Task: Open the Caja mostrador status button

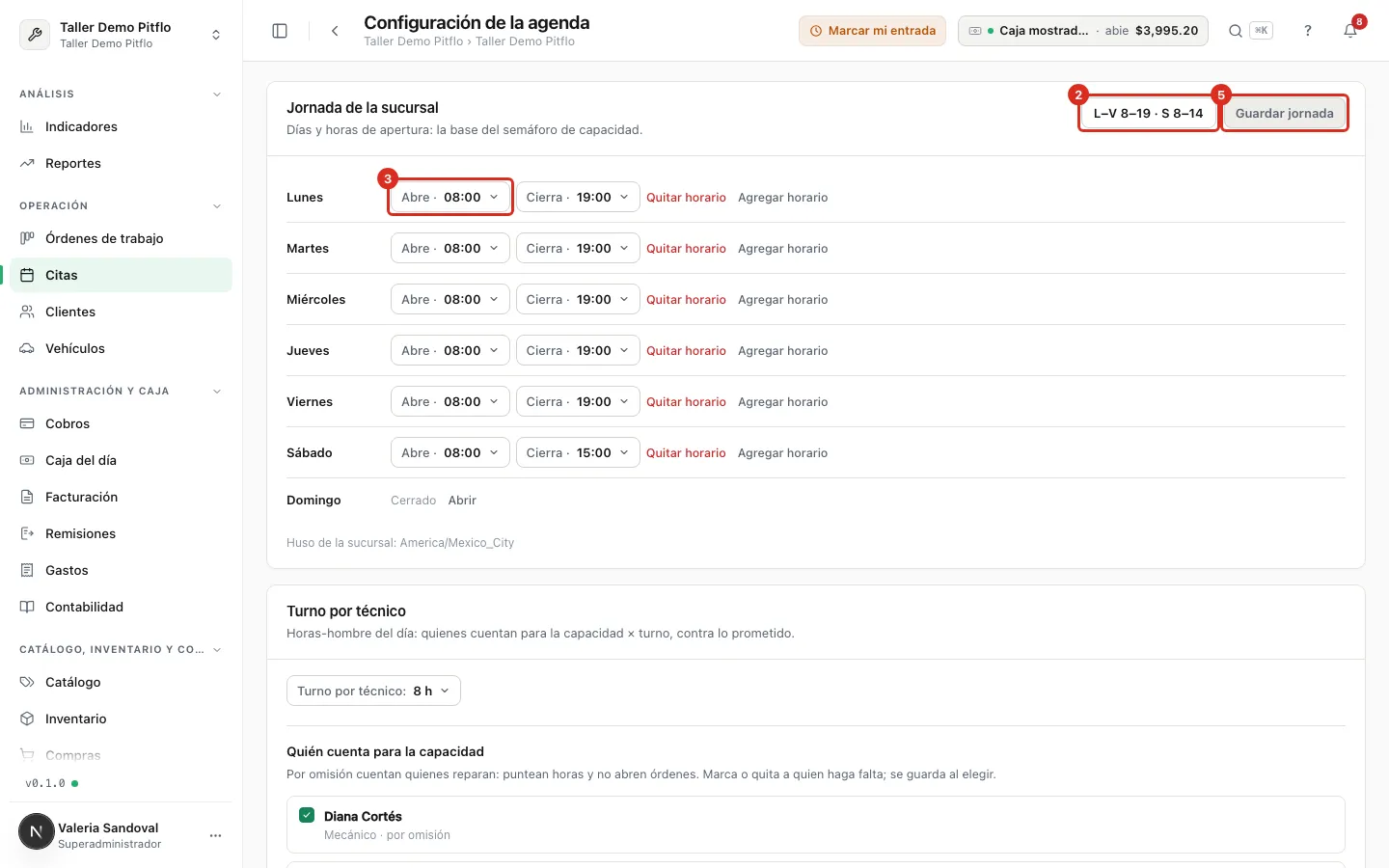Action: [x=1083, y=31]
